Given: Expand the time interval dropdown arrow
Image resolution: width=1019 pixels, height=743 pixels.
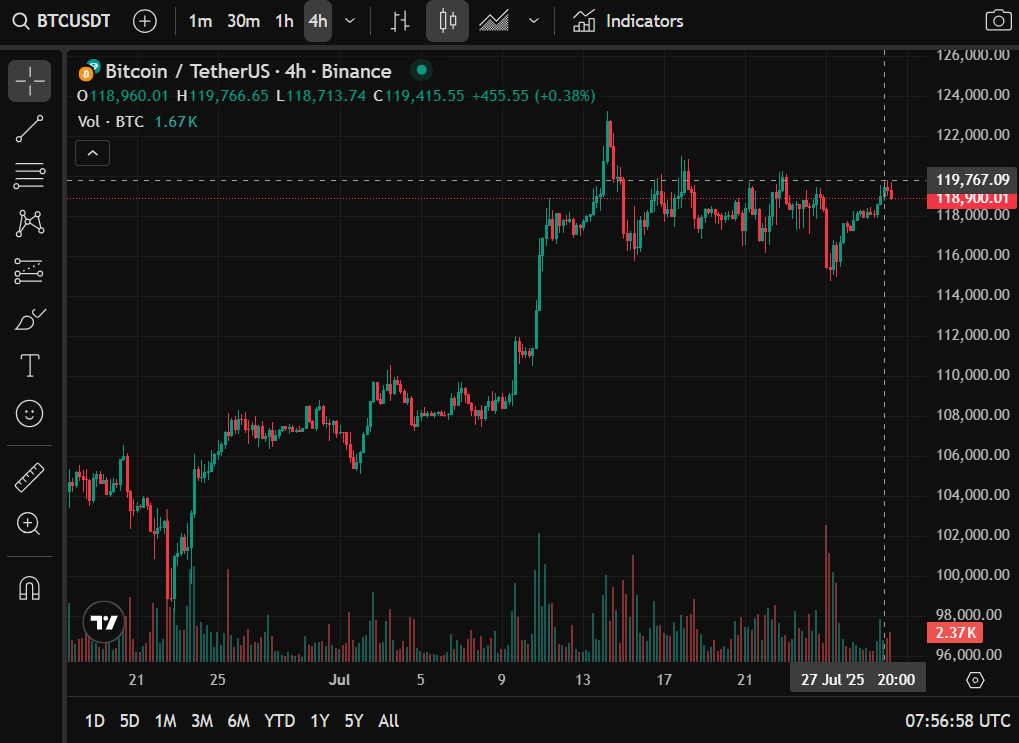Looking at the screenshot, I should pos(349,21).
